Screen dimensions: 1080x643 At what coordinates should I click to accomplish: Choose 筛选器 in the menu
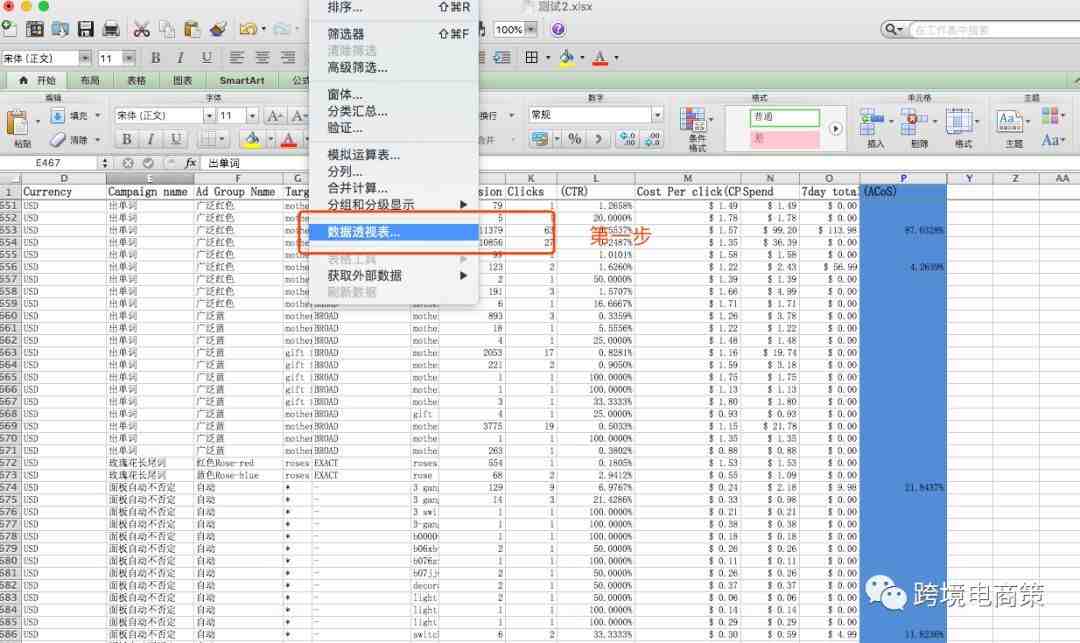pyautogui.click(x=394, y=34)
